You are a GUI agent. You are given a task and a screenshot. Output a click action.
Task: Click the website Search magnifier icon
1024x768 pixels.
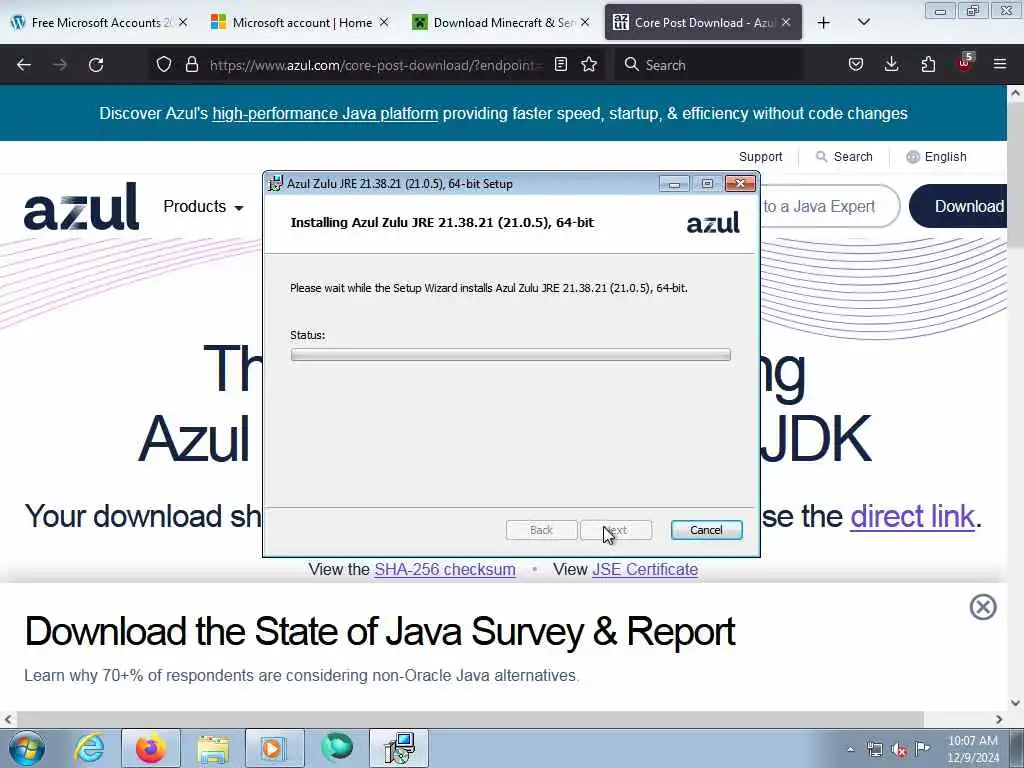(822, 157)
